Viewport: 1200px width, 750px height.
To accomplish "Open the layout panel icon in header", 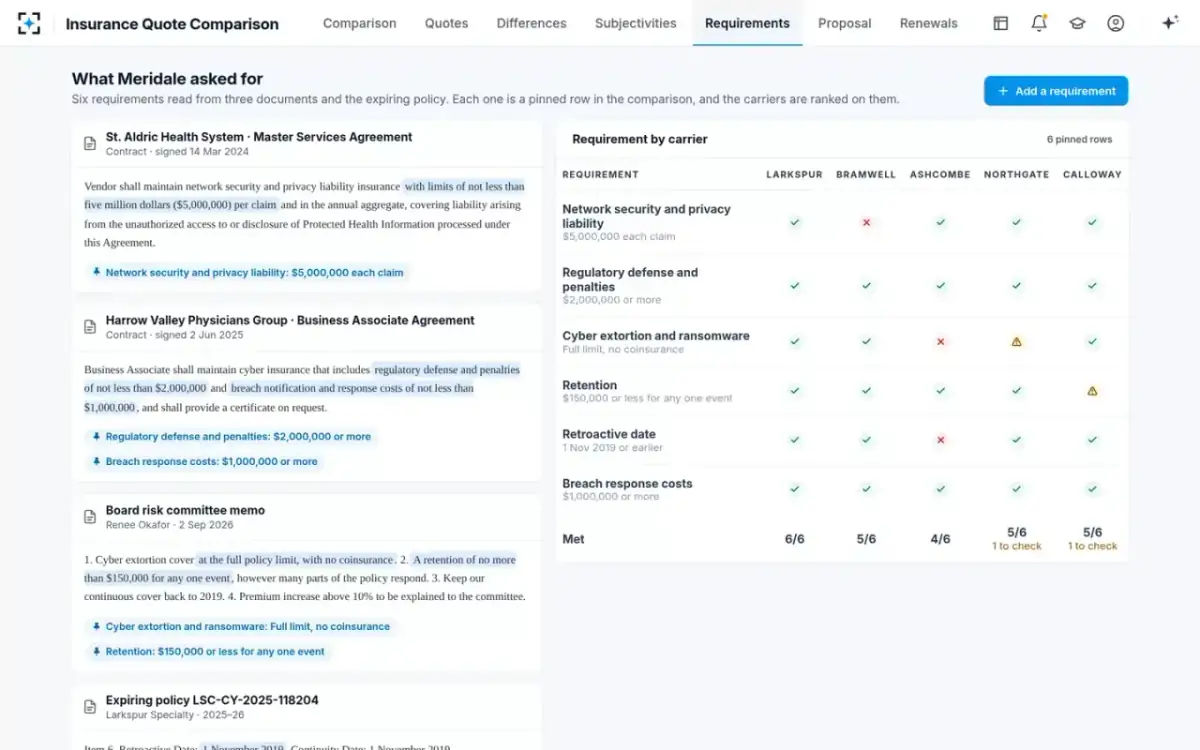I will pyautogui.click(x=1000, y=23).
